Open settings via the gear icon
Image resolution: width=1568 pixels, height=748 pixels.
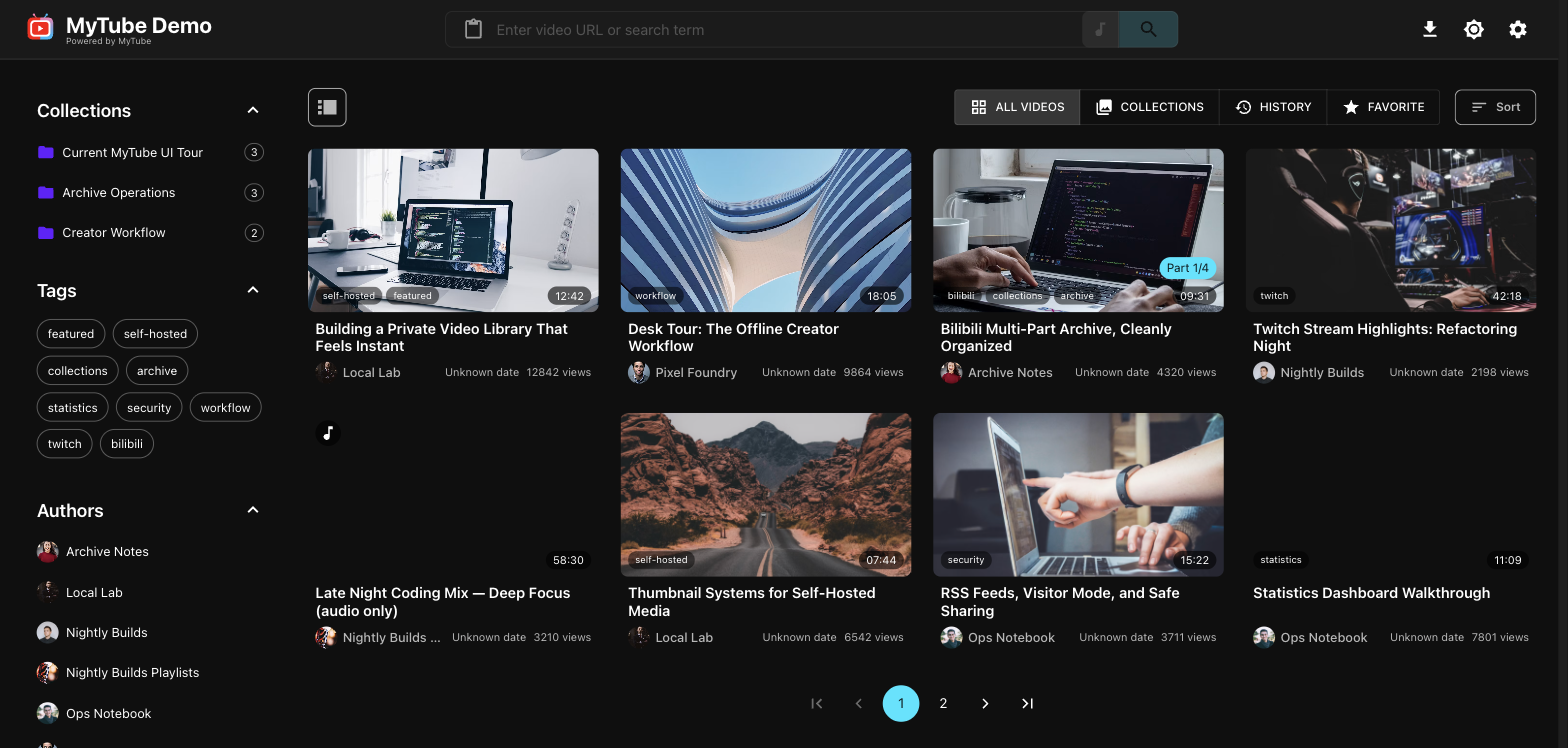coord(1518,30)
